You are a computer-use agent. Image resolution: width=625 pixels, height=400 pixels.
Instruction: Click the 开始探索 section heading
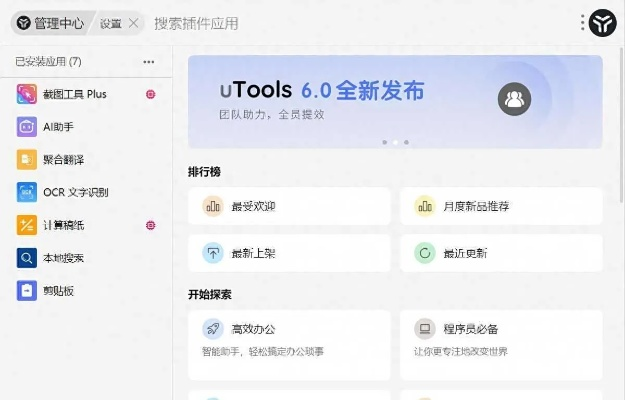(210, 294)
